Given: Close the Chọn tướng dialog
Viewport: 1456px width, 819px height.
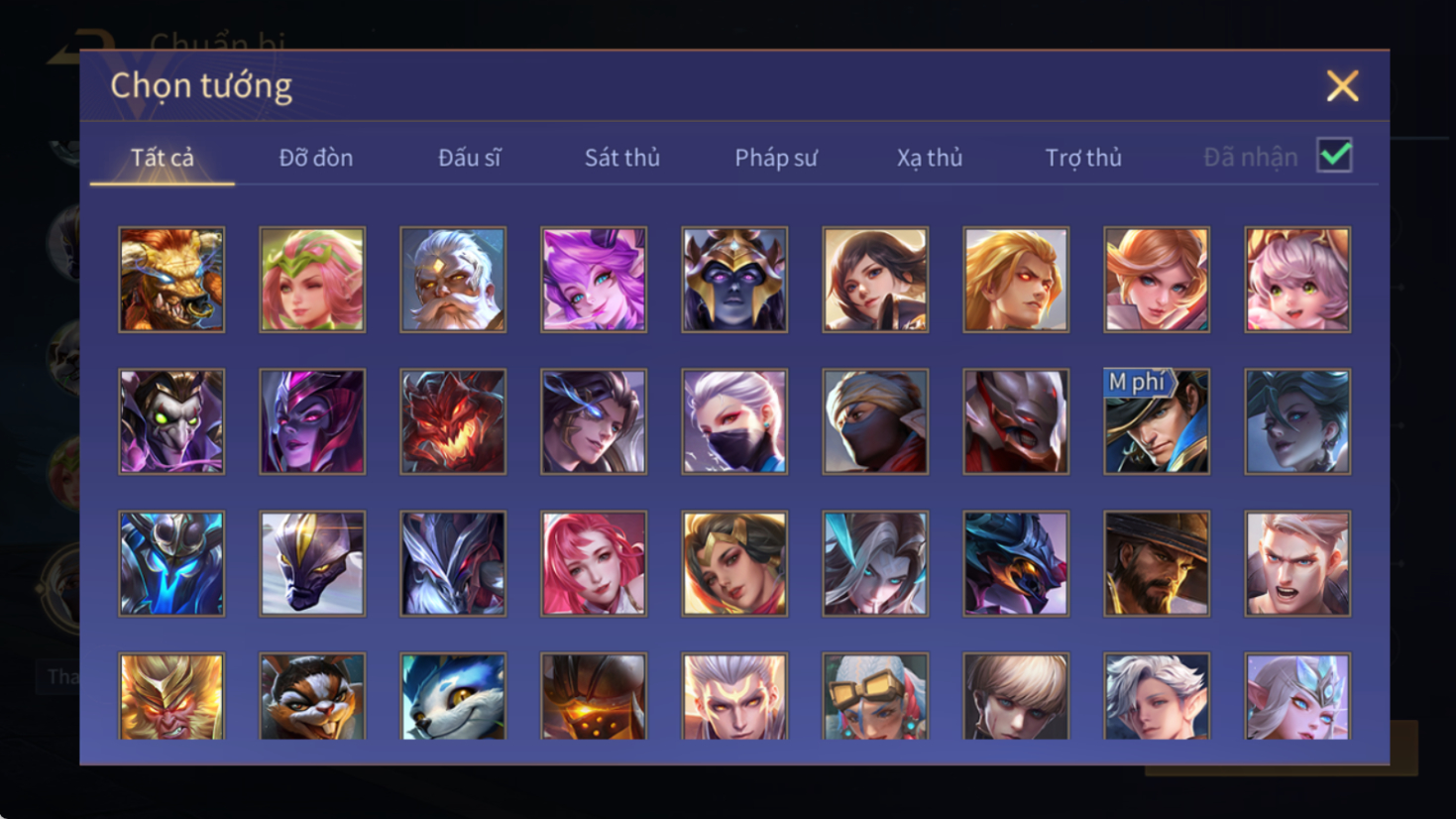Looking at the screenshot, I should tap(1342, 86).
